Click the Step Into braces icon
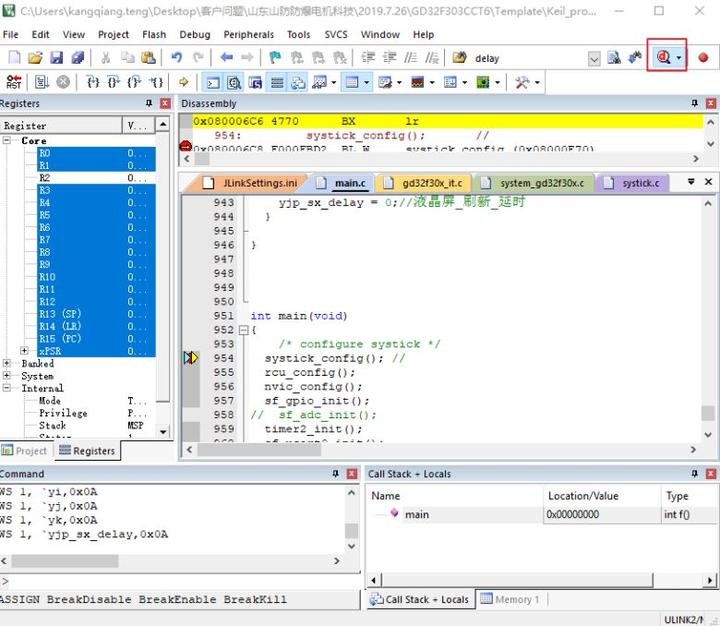This screenshot has height=626, width=720. [x=93, y=82]
